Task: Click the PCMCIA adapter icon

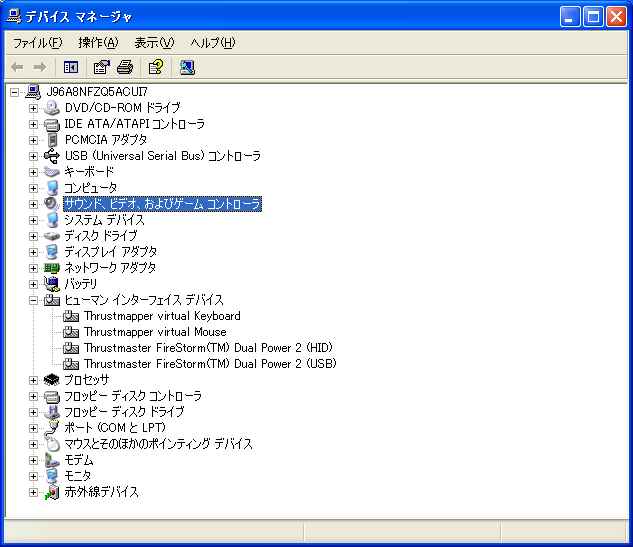Action: coord(52,140)
